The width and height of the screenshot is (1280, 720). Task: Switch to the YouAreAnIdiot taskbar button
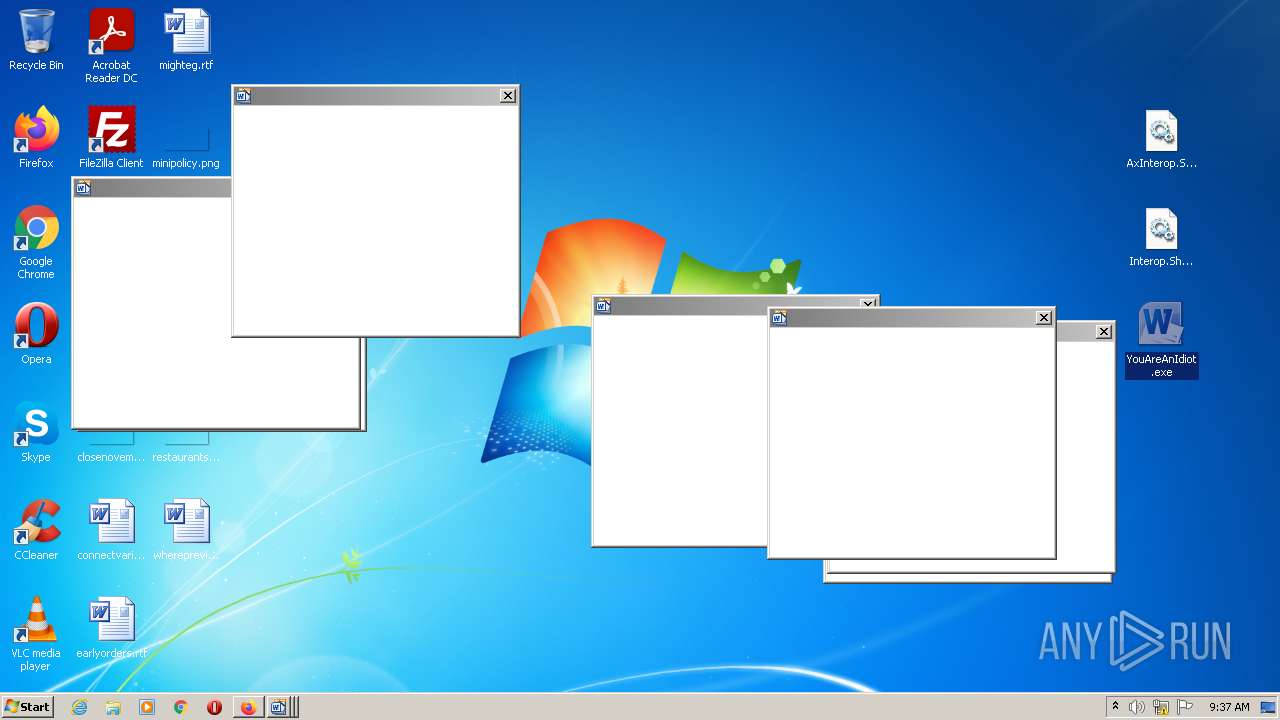[x=279, y=707]
